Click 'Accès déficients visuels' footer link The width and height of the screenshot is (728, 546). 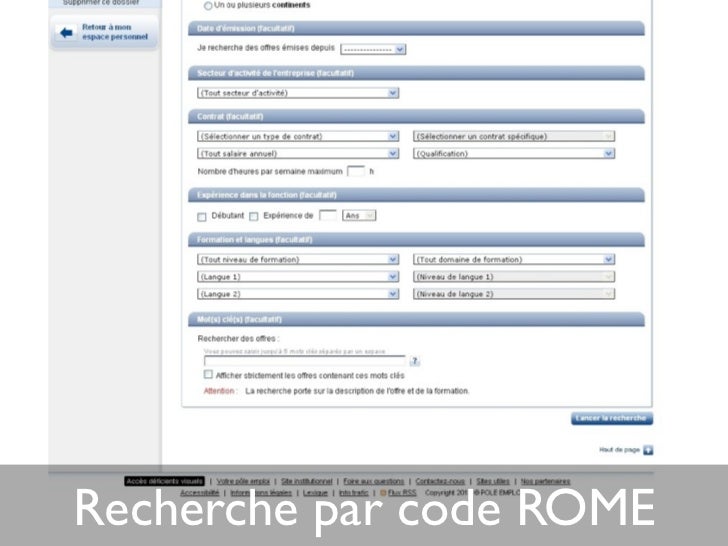[164, 481]
